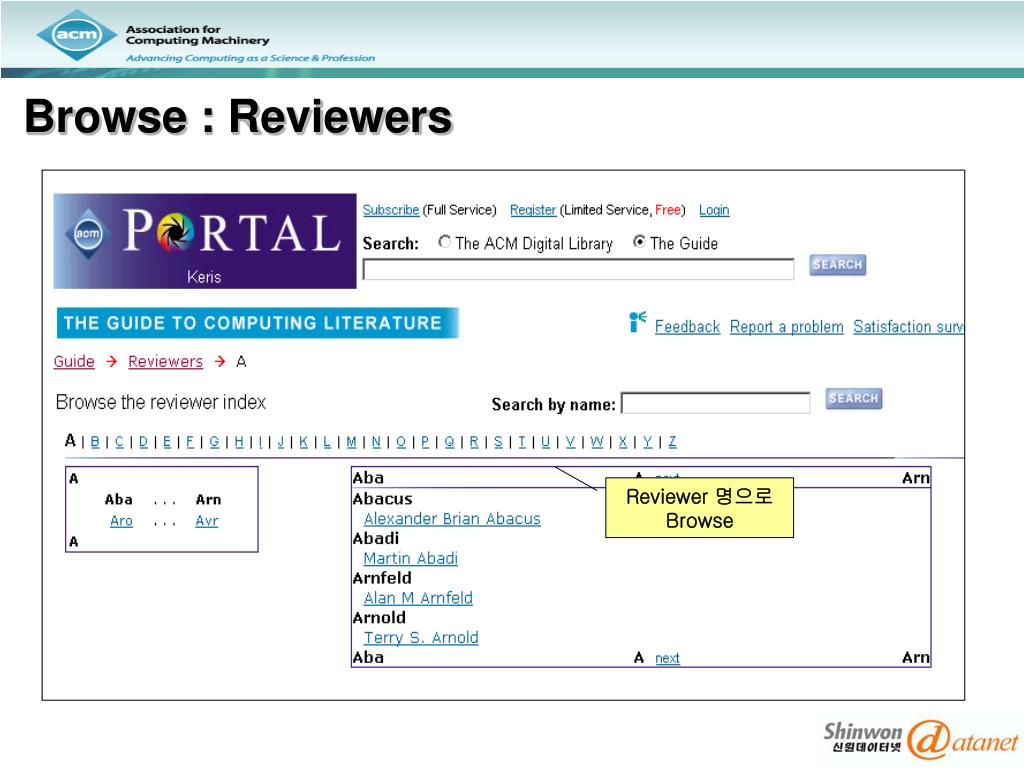This screenshot has width=1024, height=768.
Task: Jump to letter Y in index
Action: (647, 442)
